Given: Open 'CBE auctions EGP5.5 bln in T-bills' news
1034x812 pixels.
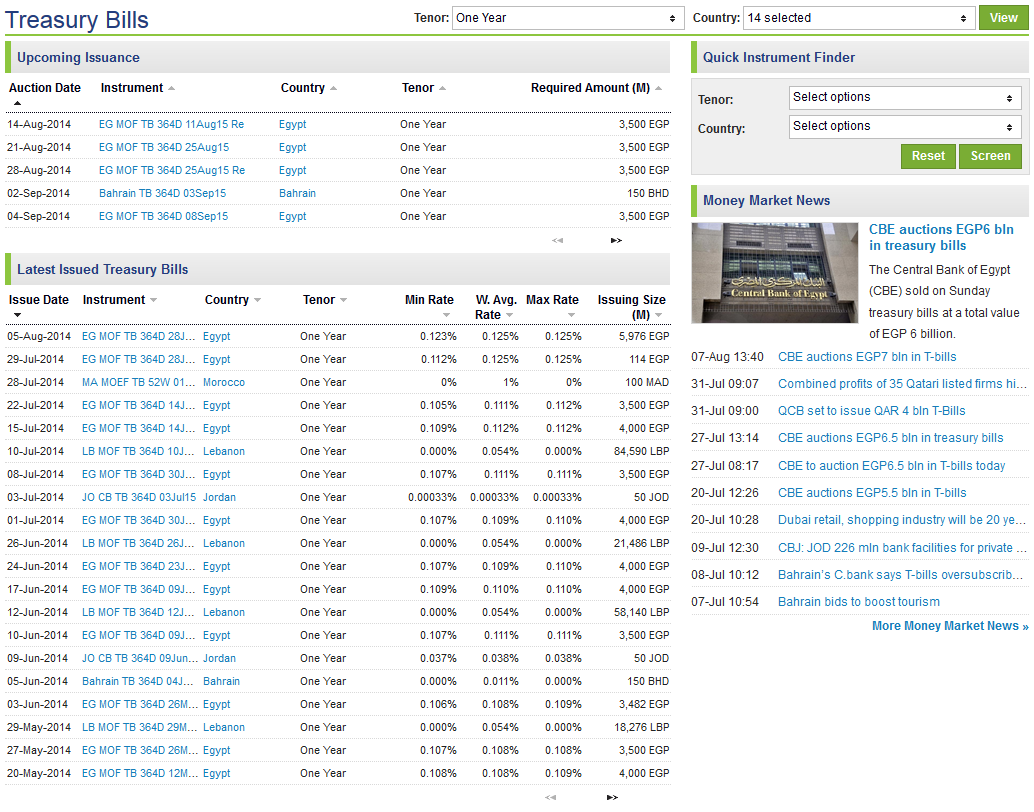Looking at the screenshot, I should 872,493.
